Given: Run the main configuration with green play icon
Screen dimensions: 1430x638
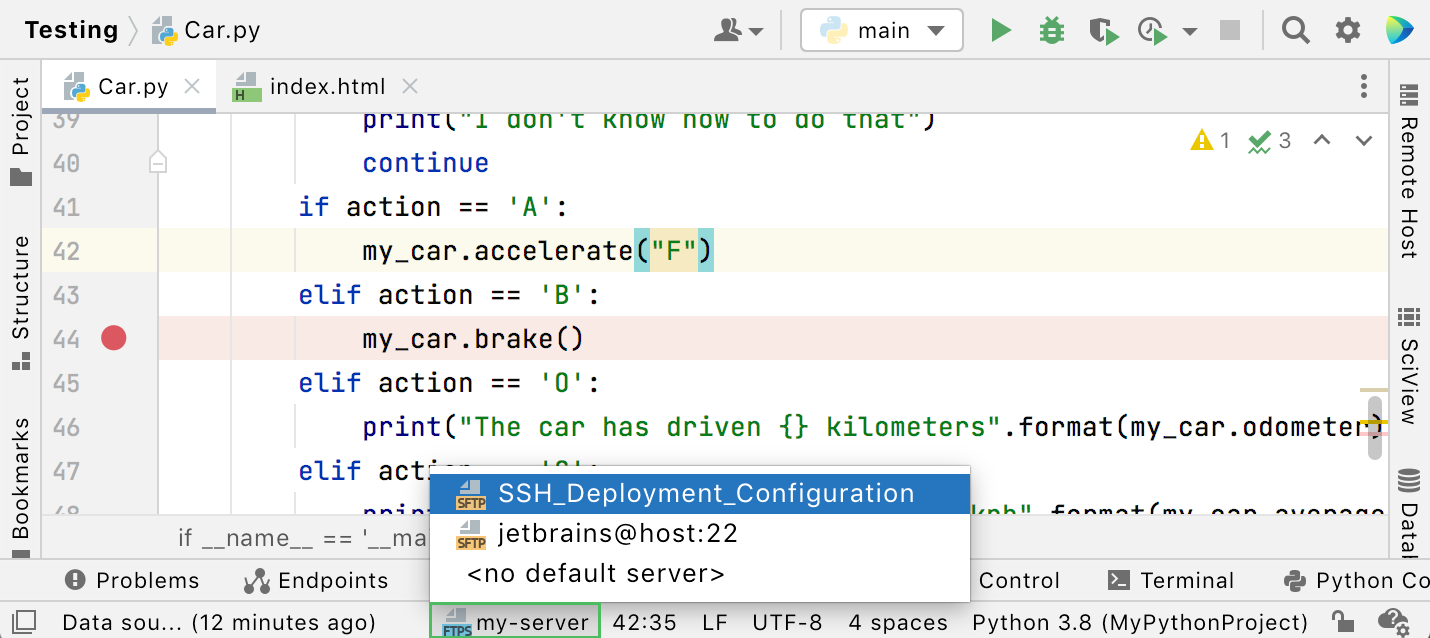Looking at the screenshot, I should (x=1001, y=30).
